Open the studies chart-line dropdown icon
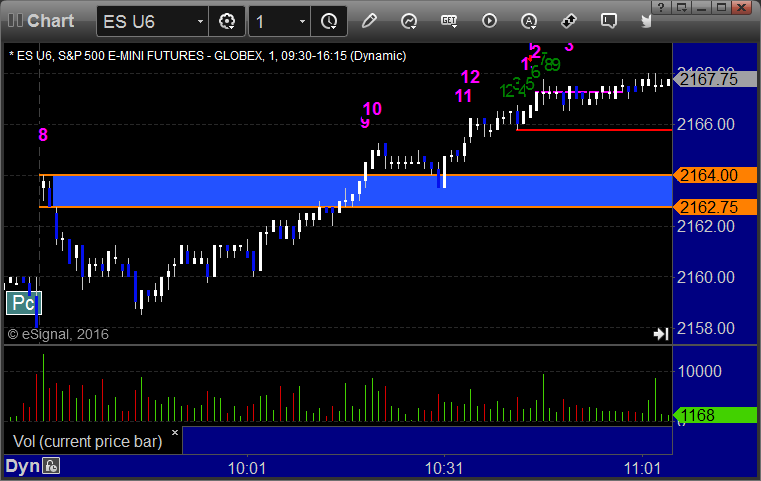This screenshot has height=481, width=761. [409, 21]
